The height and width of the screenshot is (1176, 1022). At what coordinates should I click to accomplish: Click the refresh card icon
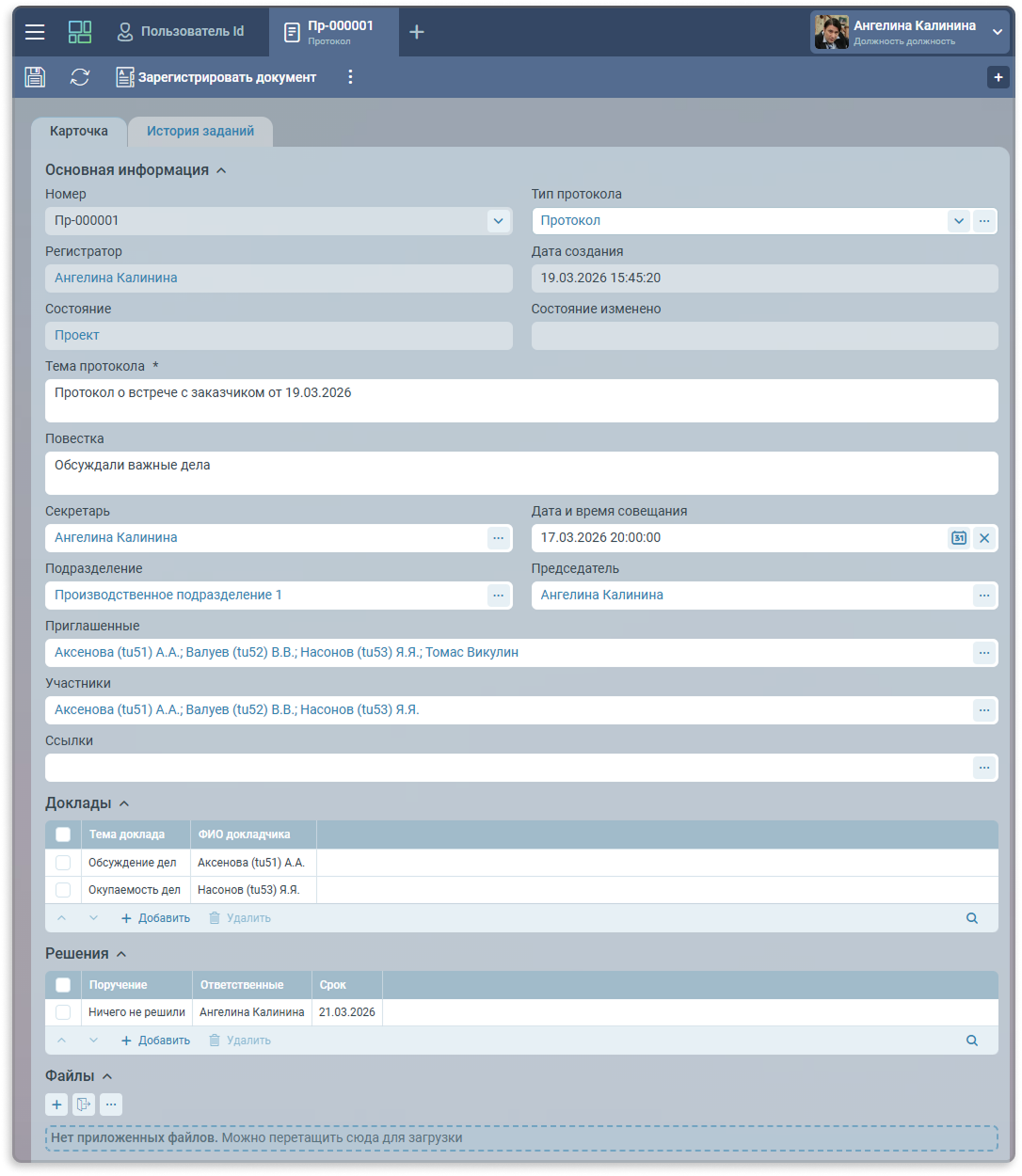[x=80, y=77]
